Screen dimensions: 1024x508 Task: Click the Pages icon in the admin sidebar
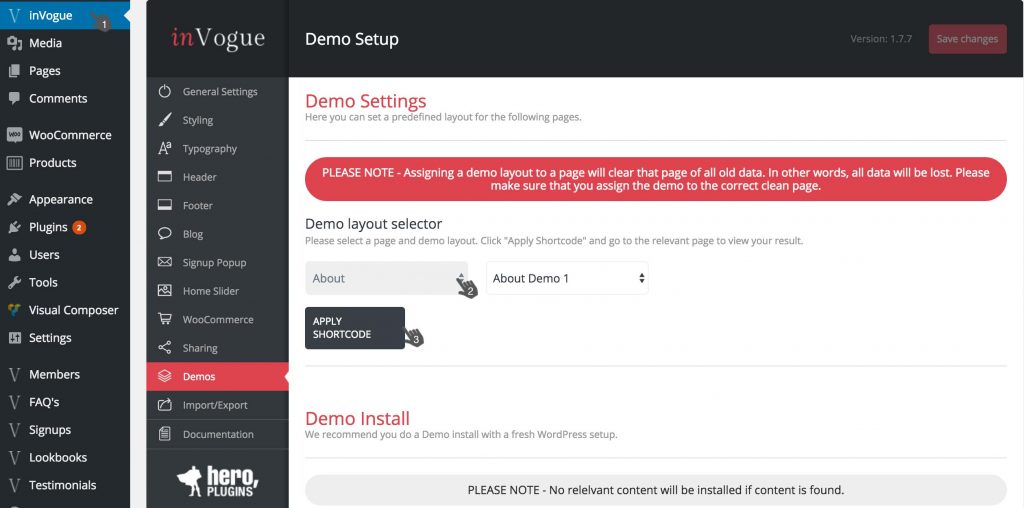14,71
